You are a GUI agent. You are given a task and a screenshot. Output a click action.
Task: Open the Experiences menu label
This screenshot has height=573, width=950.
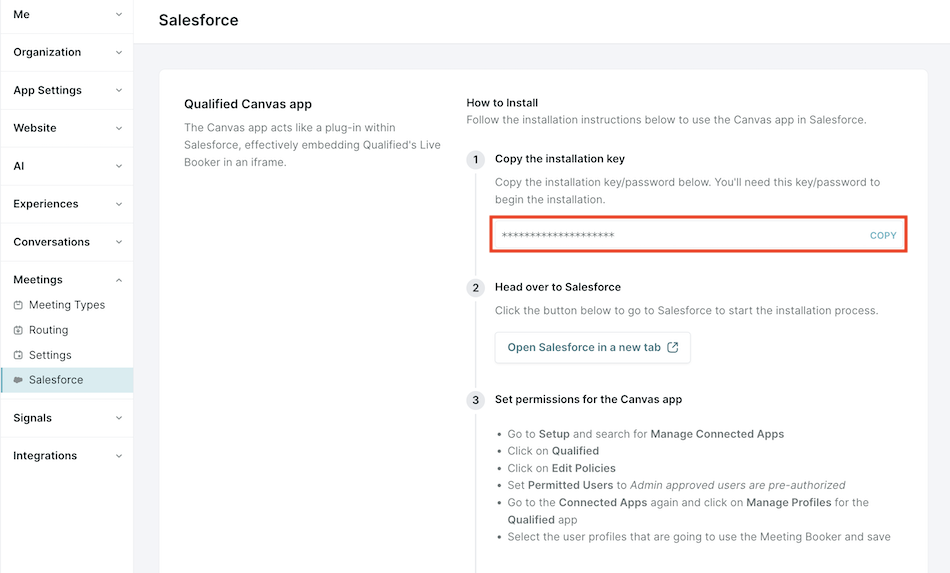45,204
